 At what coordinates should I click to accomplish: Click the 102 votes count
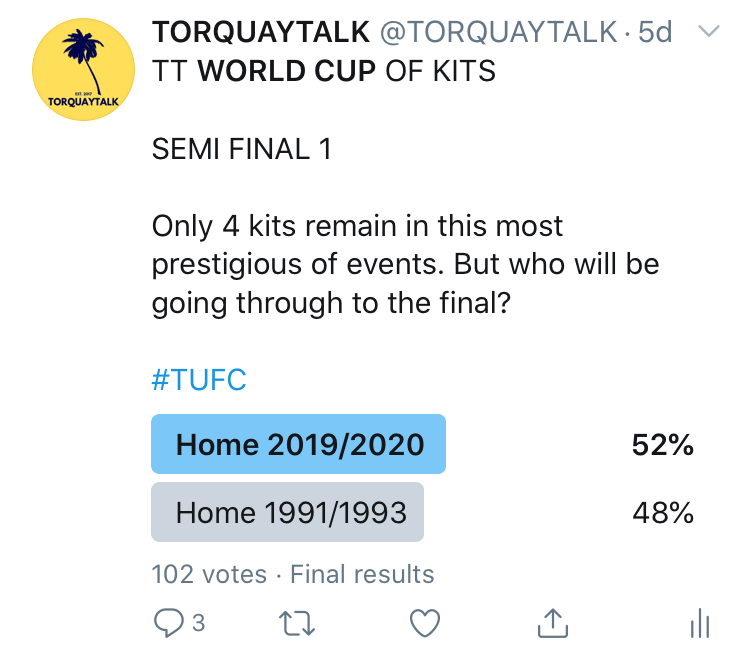tap(209, 574)
